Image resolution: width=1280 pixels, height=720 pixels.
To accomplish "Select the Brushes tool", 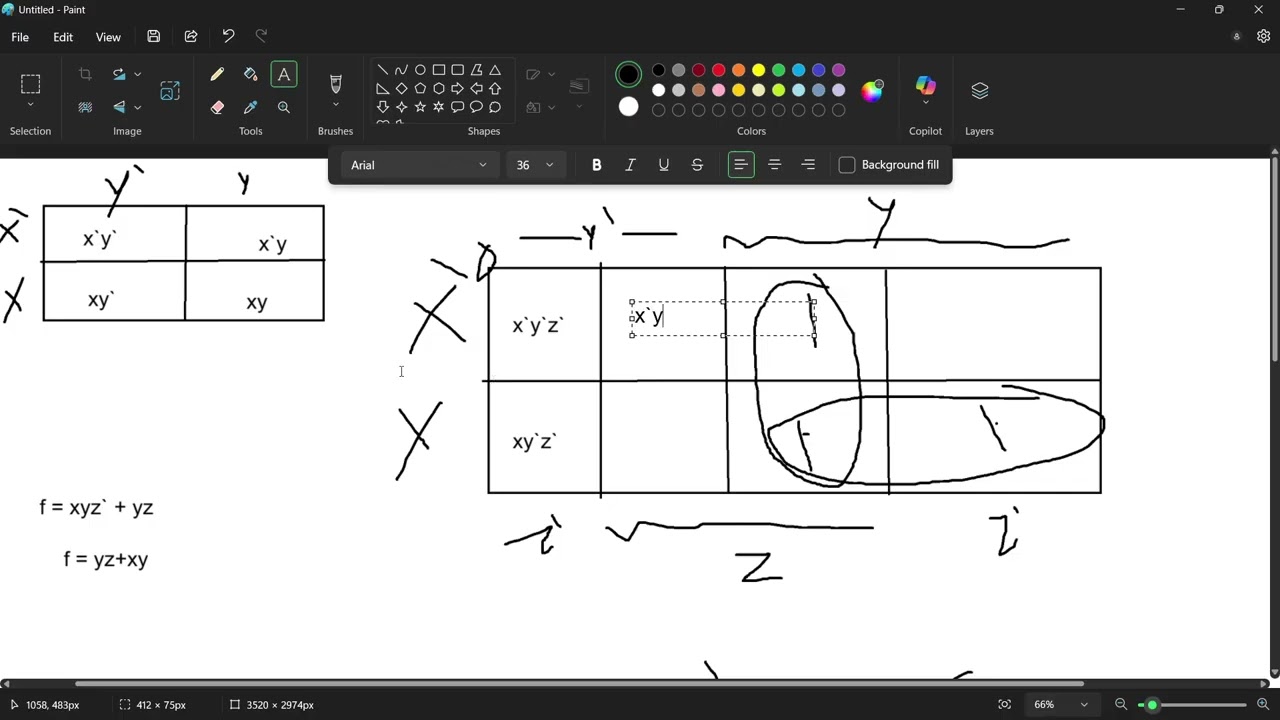I will pyautogui.click(x=335, y=84).
